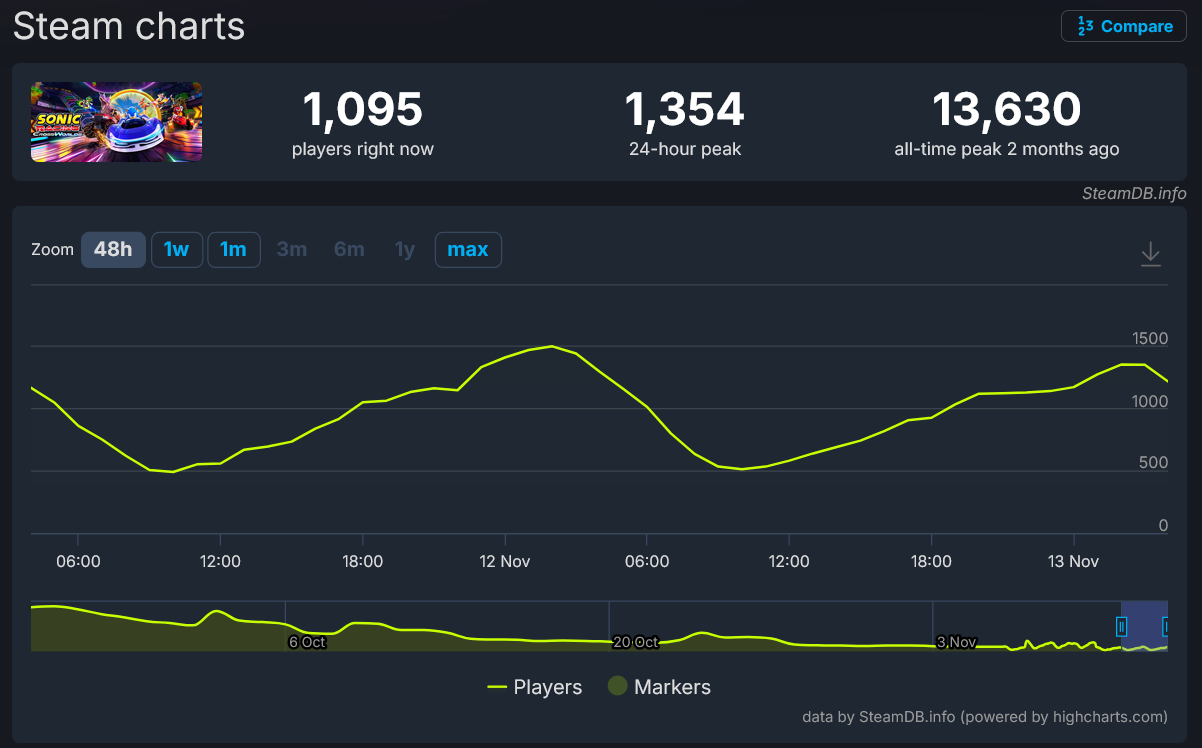This screenshot has width=1202, height=748.
Task: Click the highlighted navigator selection window
Action: [1144, 626]
